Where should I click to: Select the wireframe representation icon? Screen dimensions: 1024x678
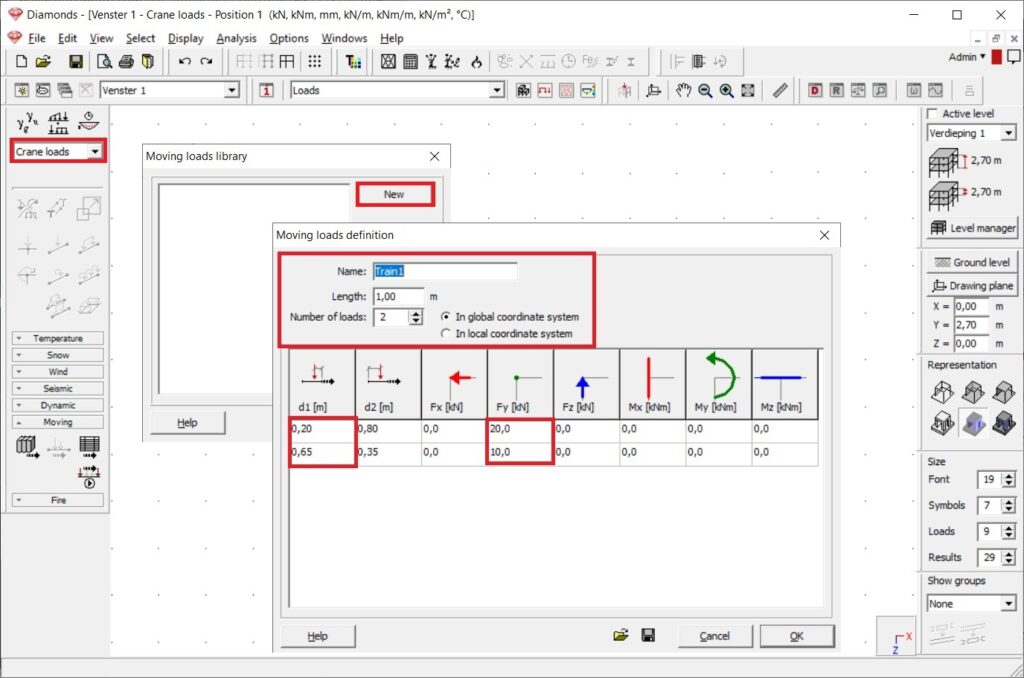coord(942,392)
